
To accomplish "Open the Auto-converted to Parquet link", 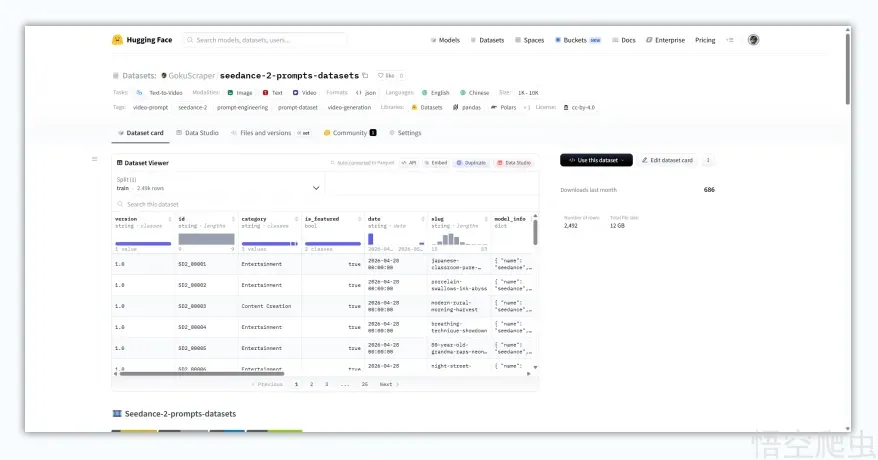I will pos(362,163).
